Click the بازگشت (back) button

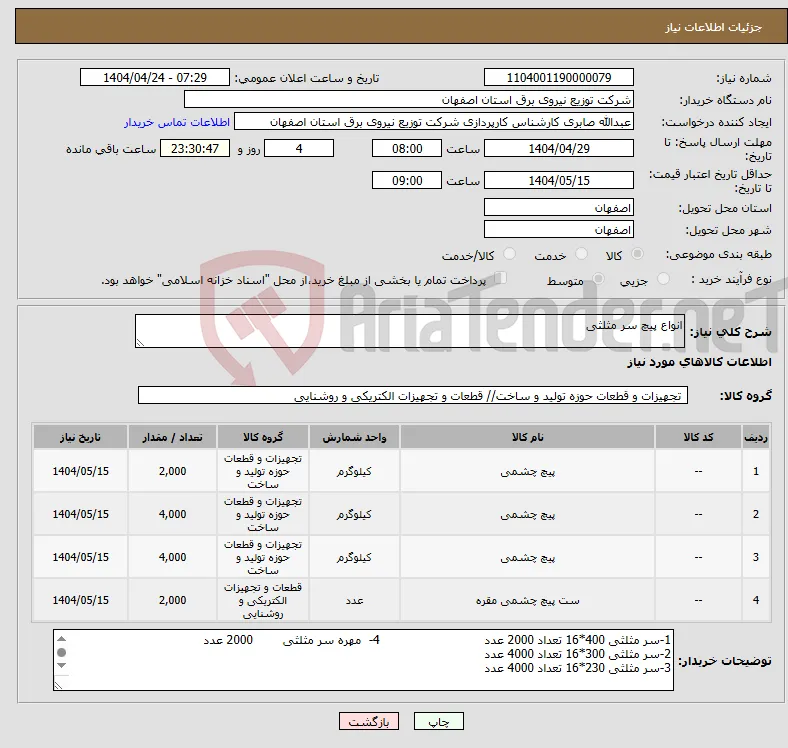pos(369,721)
